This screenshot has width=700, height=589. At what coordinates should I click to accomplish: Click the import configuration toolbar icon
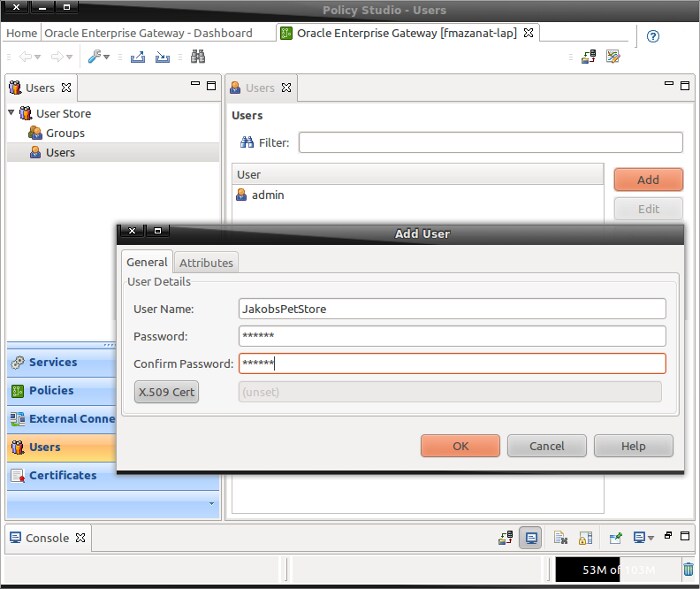coord(162,57)
